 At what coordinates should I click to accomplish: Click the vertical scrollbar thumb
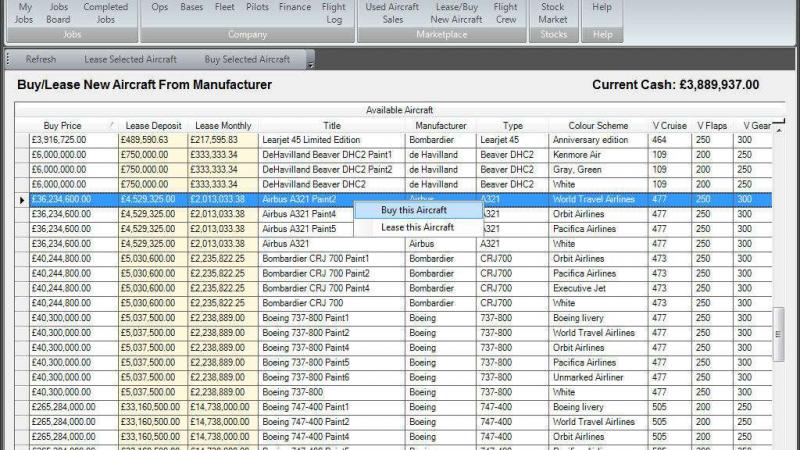[x=779, y=334]
